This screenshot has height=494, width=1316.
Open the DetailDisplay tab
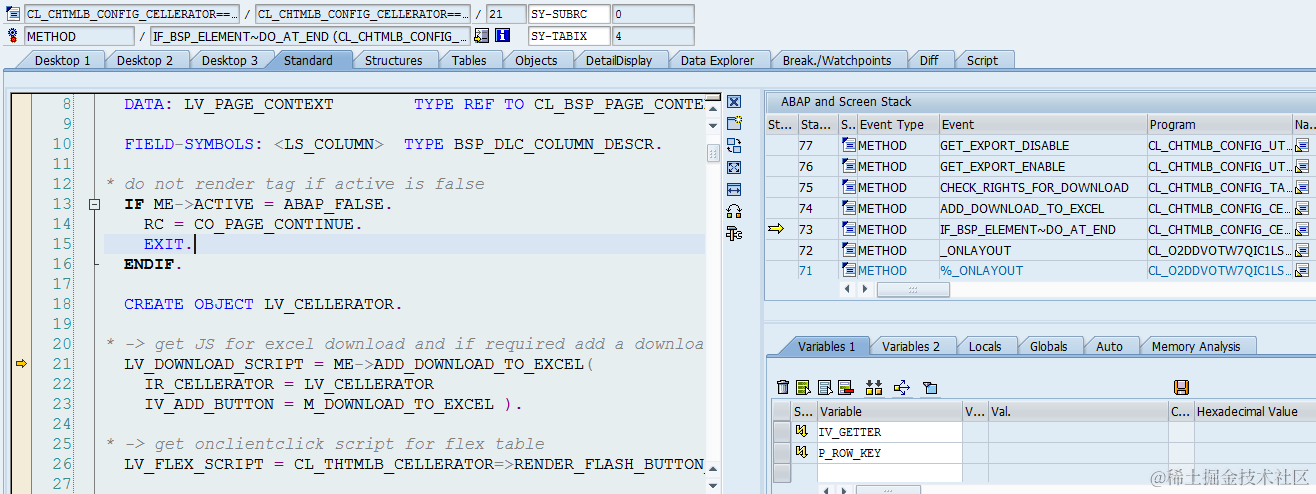619,60
